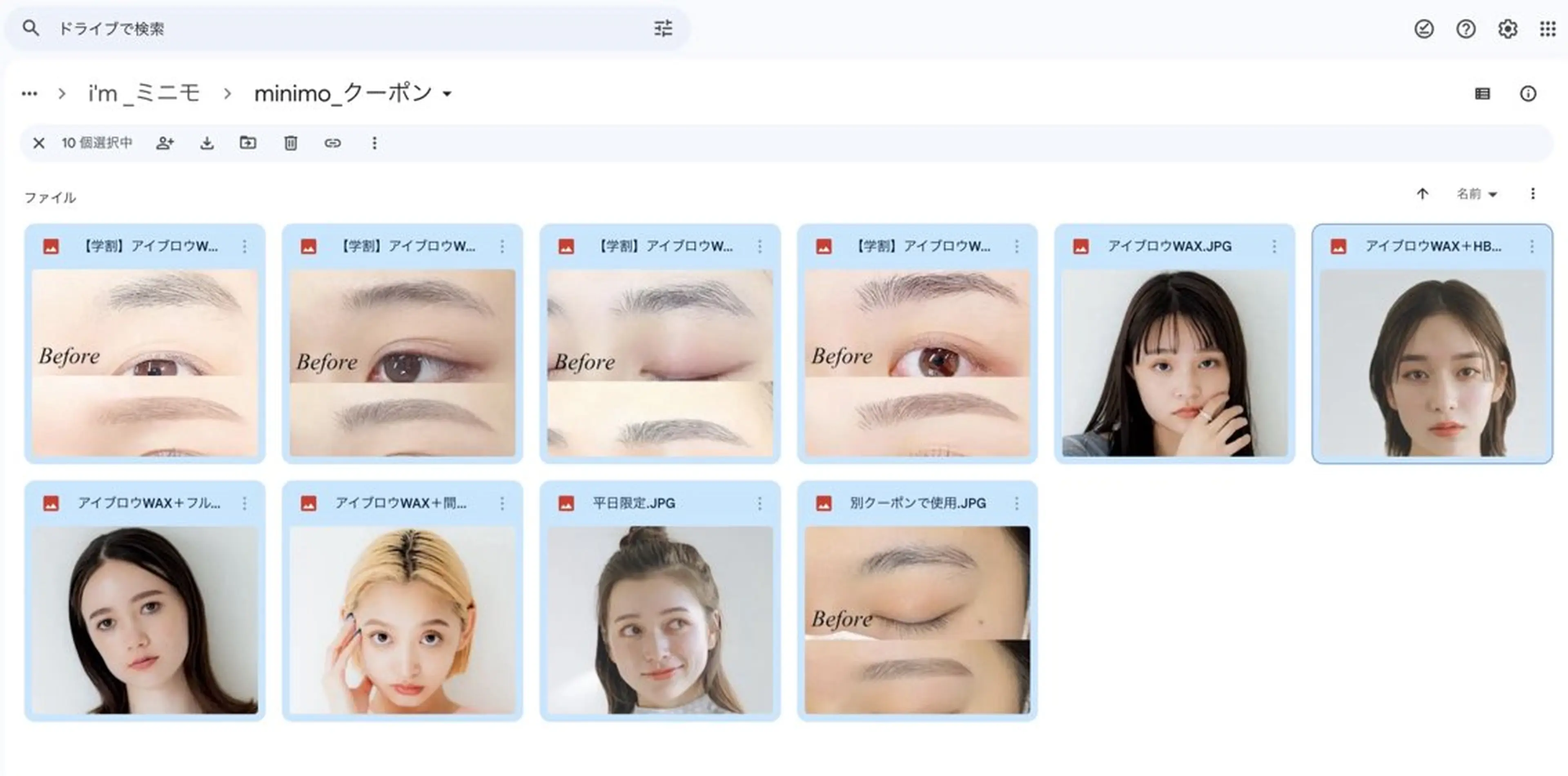Click the ドライブで検索 search field
Viewport: 1568px width, 776px height.
(x=243, y=29)
